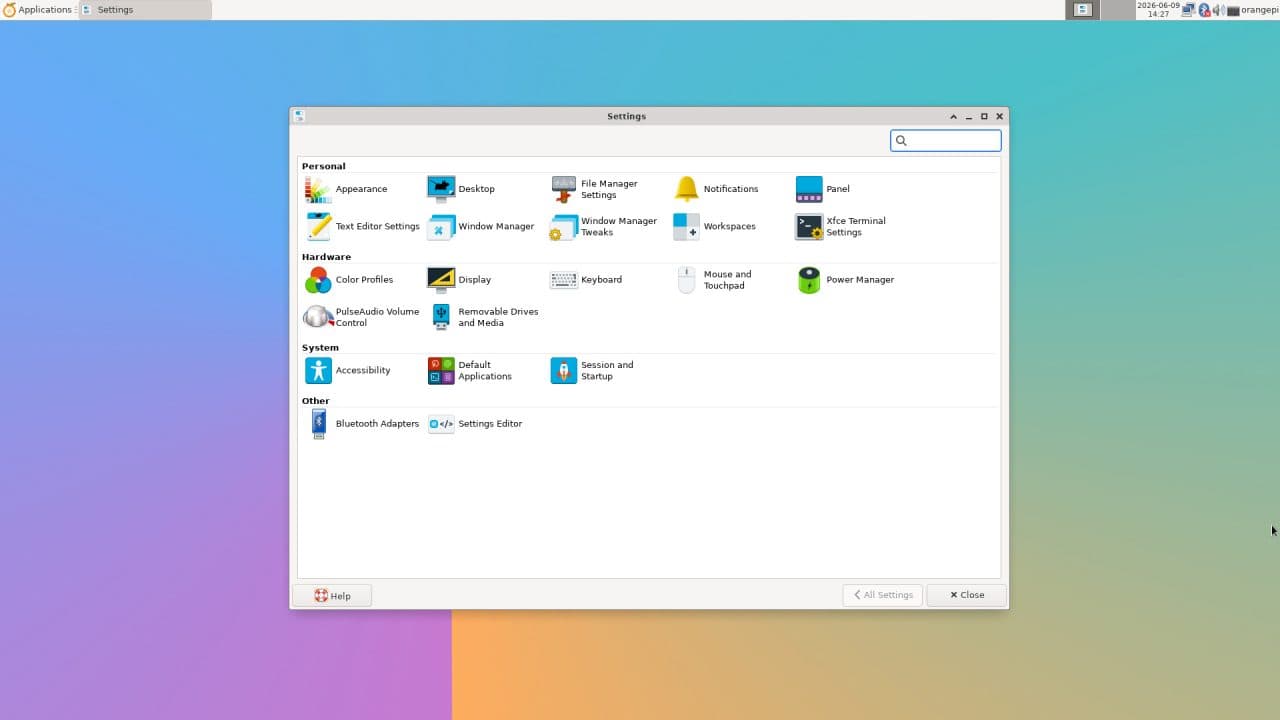Image resolution: width=1280 pixels, height=720 pixels.
Task: Open the Color Profiles icon
Action: (318, 280)
